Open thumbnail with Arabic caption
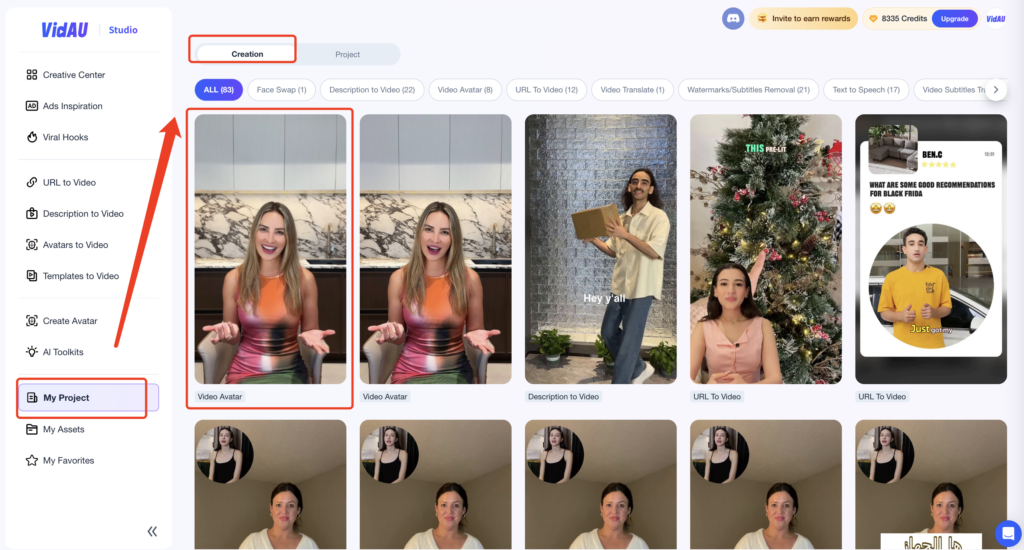This screenshot has height=550, width=1024. pyautogui.click(x=931, y=484)
